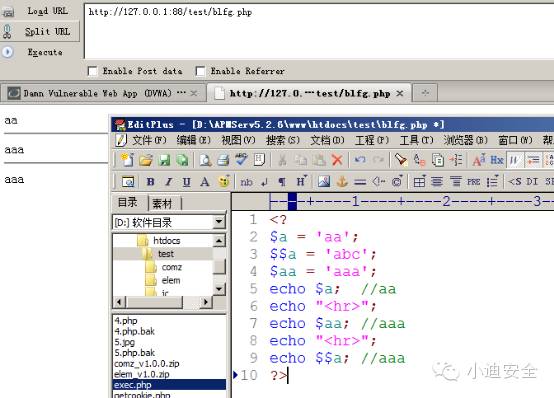Insert horizontal rule icon
This screenshot has height=398, width=554.
[360, 182]
